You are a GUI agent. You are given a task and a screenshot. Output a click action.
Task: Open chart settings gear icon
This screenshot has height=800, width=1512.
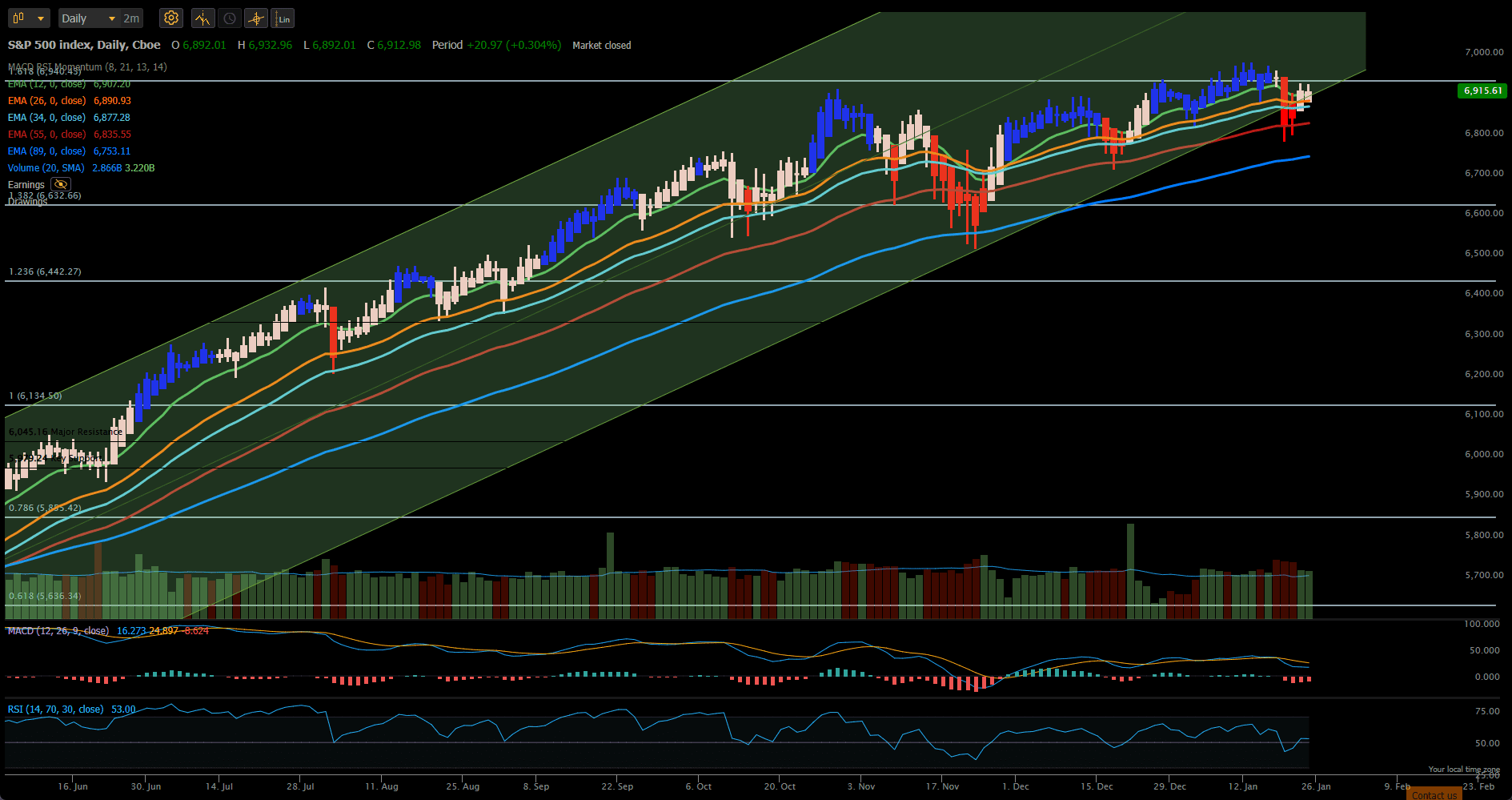pyautogui.click(x=170, y=18)
